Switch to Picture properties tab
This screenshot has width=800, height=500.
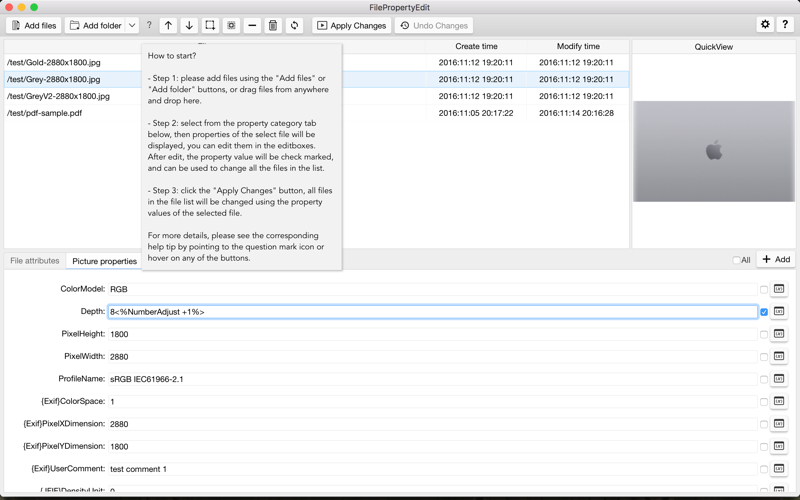pyautogui.click(x=105, y=261)
